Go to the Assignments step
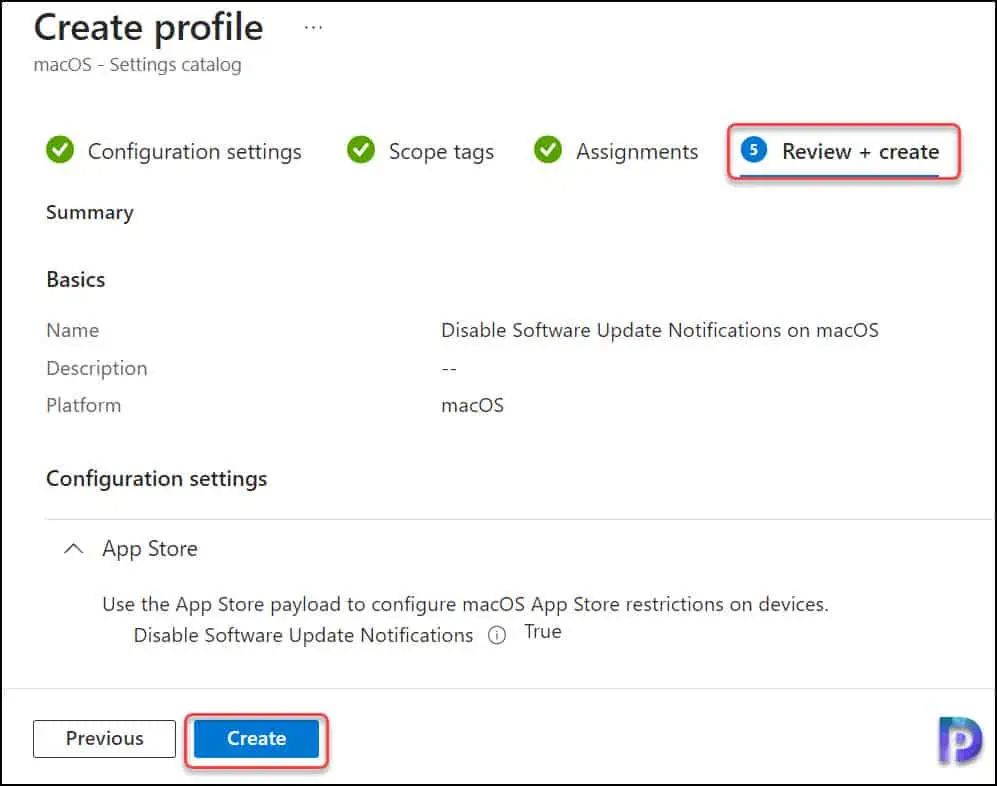Screen dimensions: 997x786 pyautogui.click(x=615, y=151)
